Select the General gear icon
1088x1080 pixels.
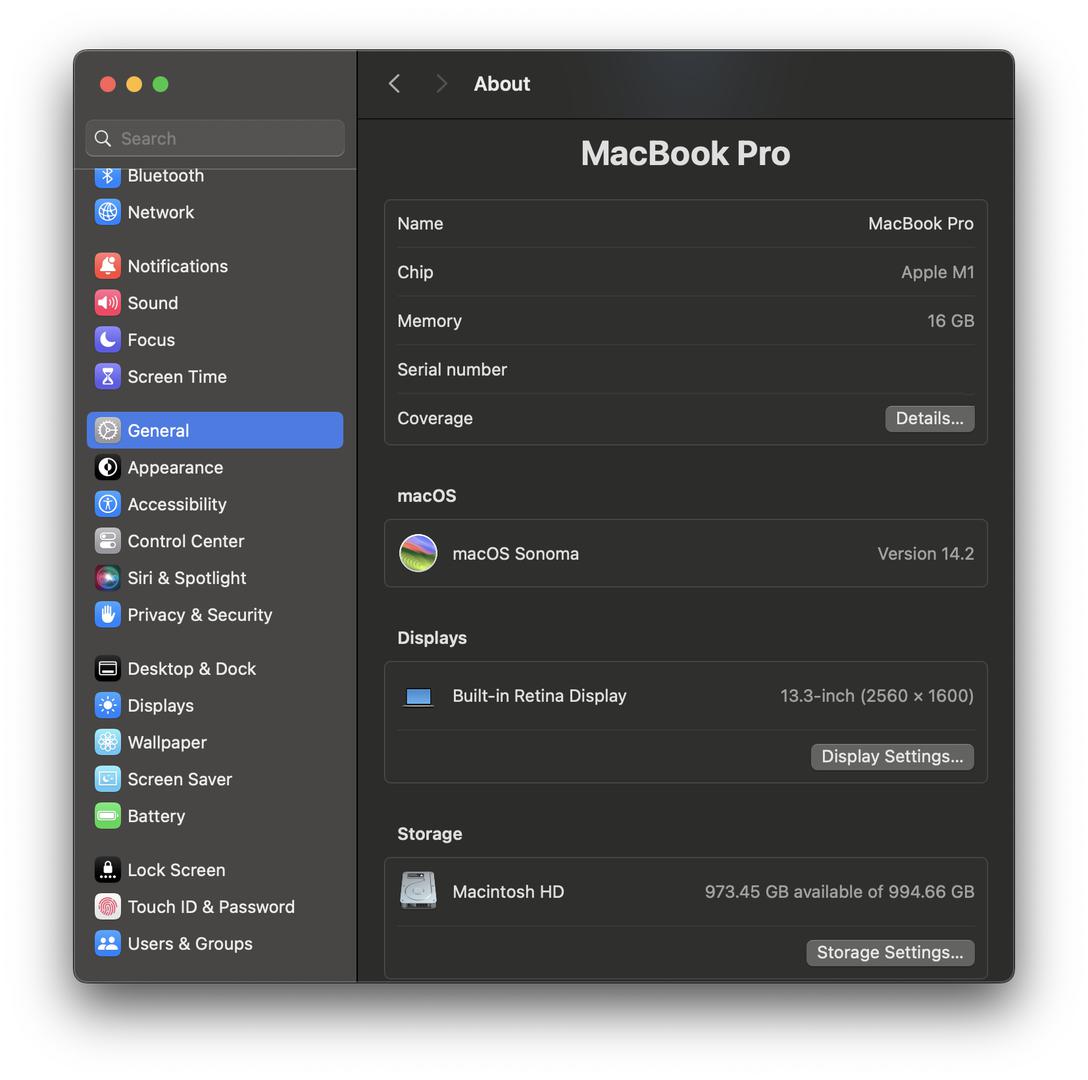pyautogui.click(x=108, y=431)
